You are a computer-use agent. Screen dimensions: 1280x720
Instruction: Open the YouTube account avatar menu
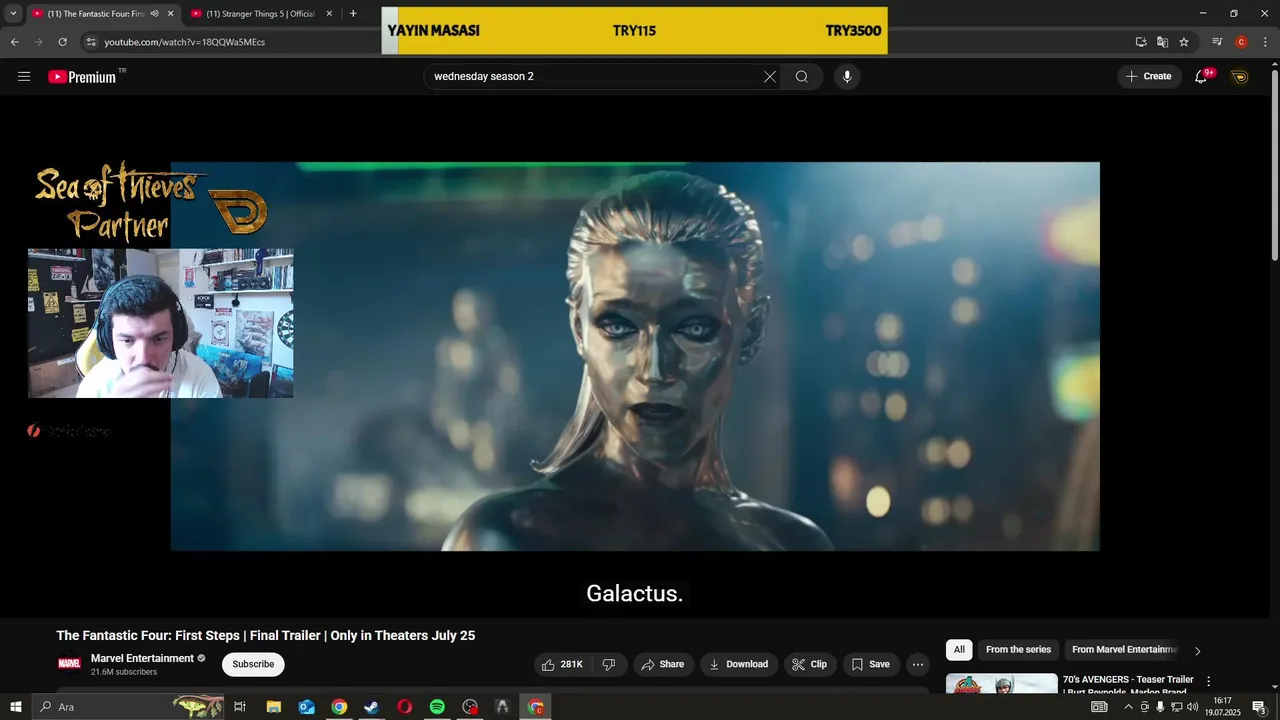coord(1240,77)
